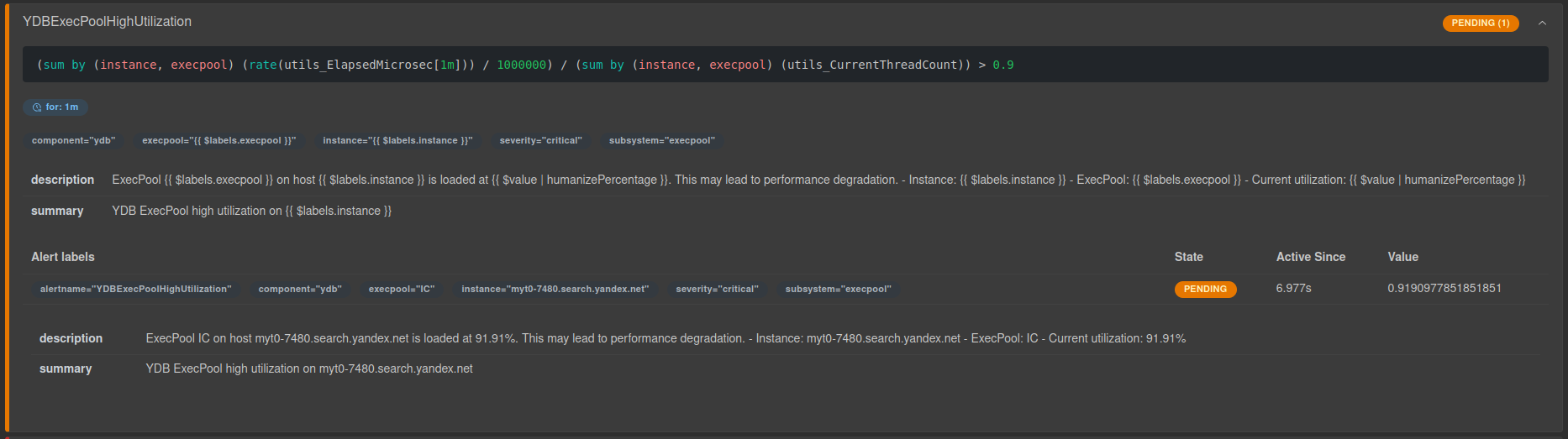Screen dimensions: 1568x439
Task: Click the instance="myt0-7480.search.yandex.net" alert label
Action: click(x=555, y=289)
